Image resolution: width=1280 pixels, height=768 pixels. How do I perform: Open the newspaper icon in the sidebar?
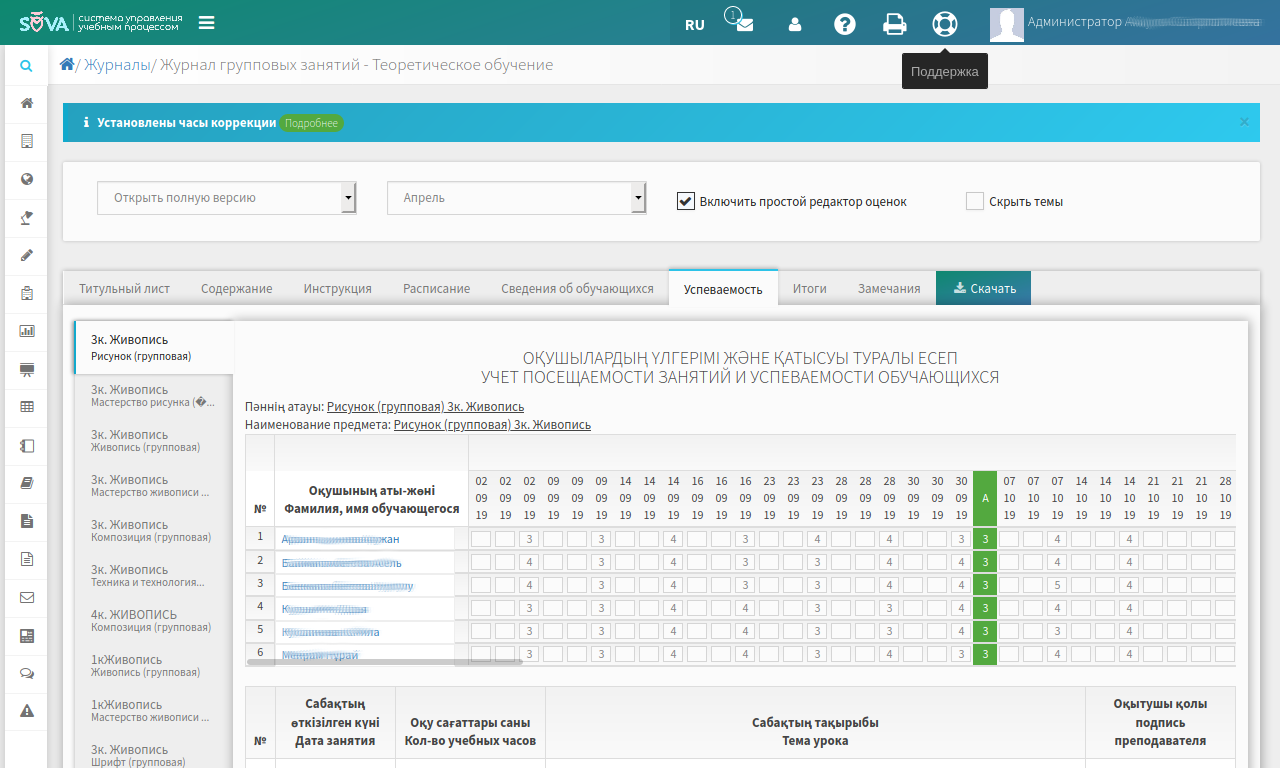click(x=27, y=635)
